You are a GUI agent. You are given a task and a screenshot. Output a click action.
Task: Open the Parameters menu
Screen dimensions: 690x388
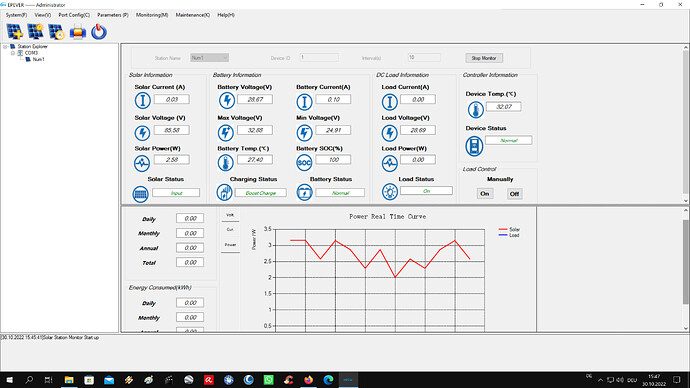point(113,15)
